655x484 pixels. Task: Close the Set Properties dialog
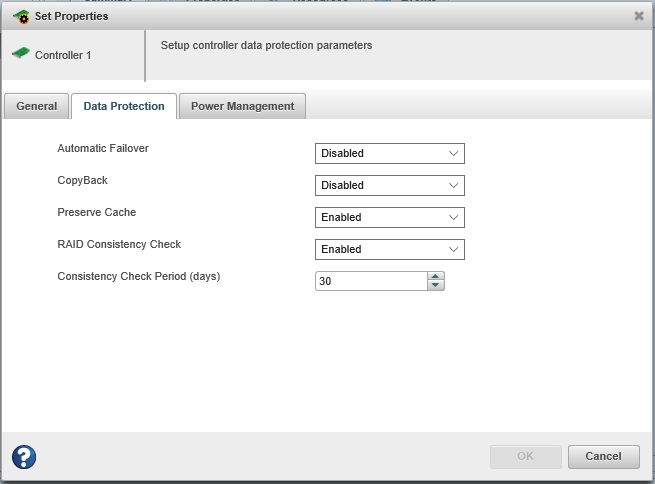click(x=639, y=16)
